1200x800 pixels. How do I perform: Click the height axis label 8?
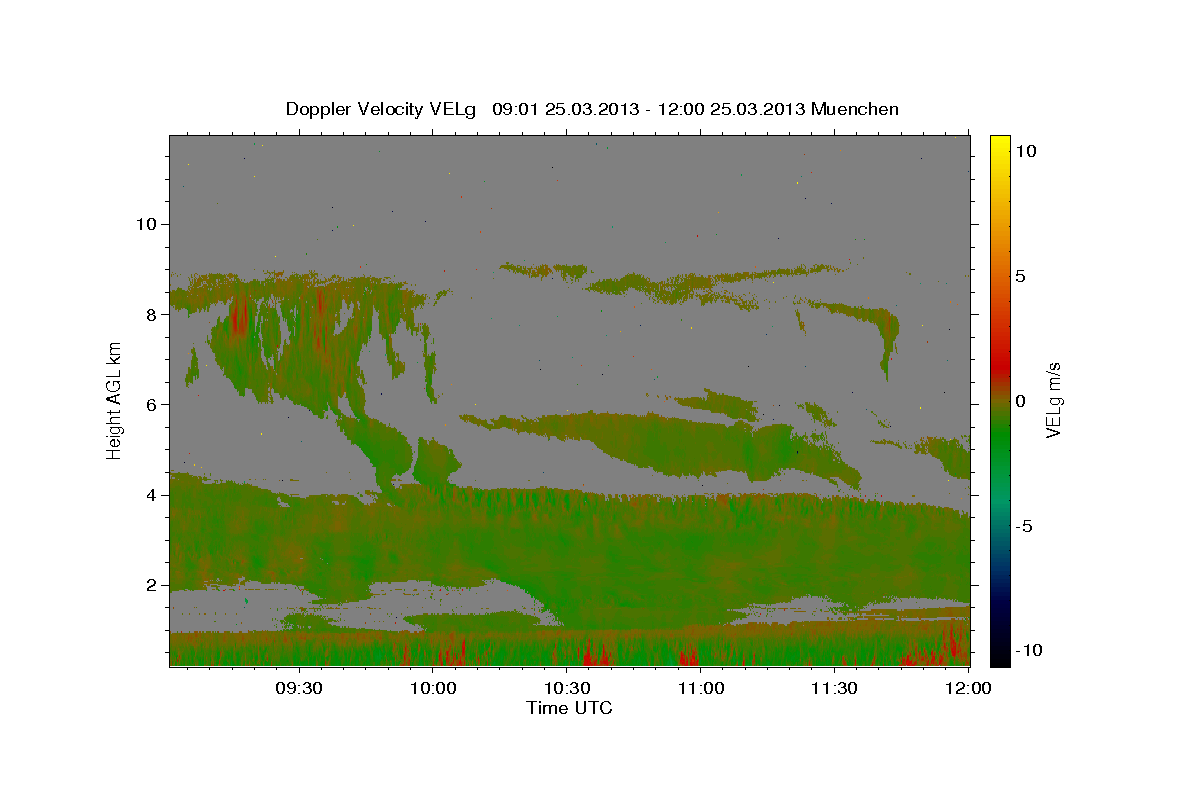click(153, 314)
